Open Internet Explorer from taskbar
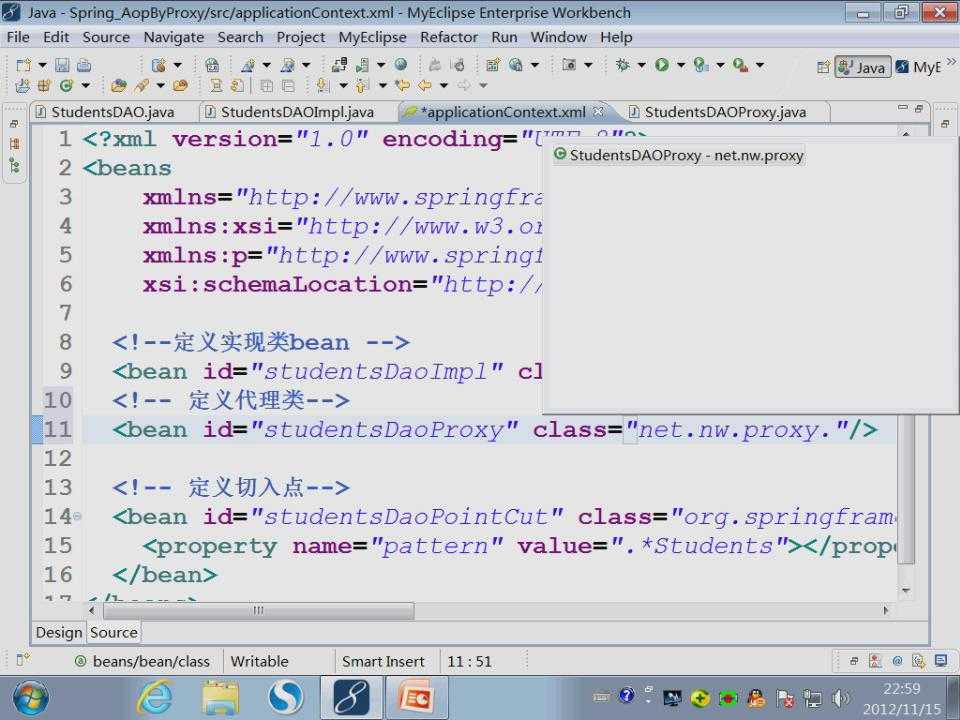 click(154, 697)
